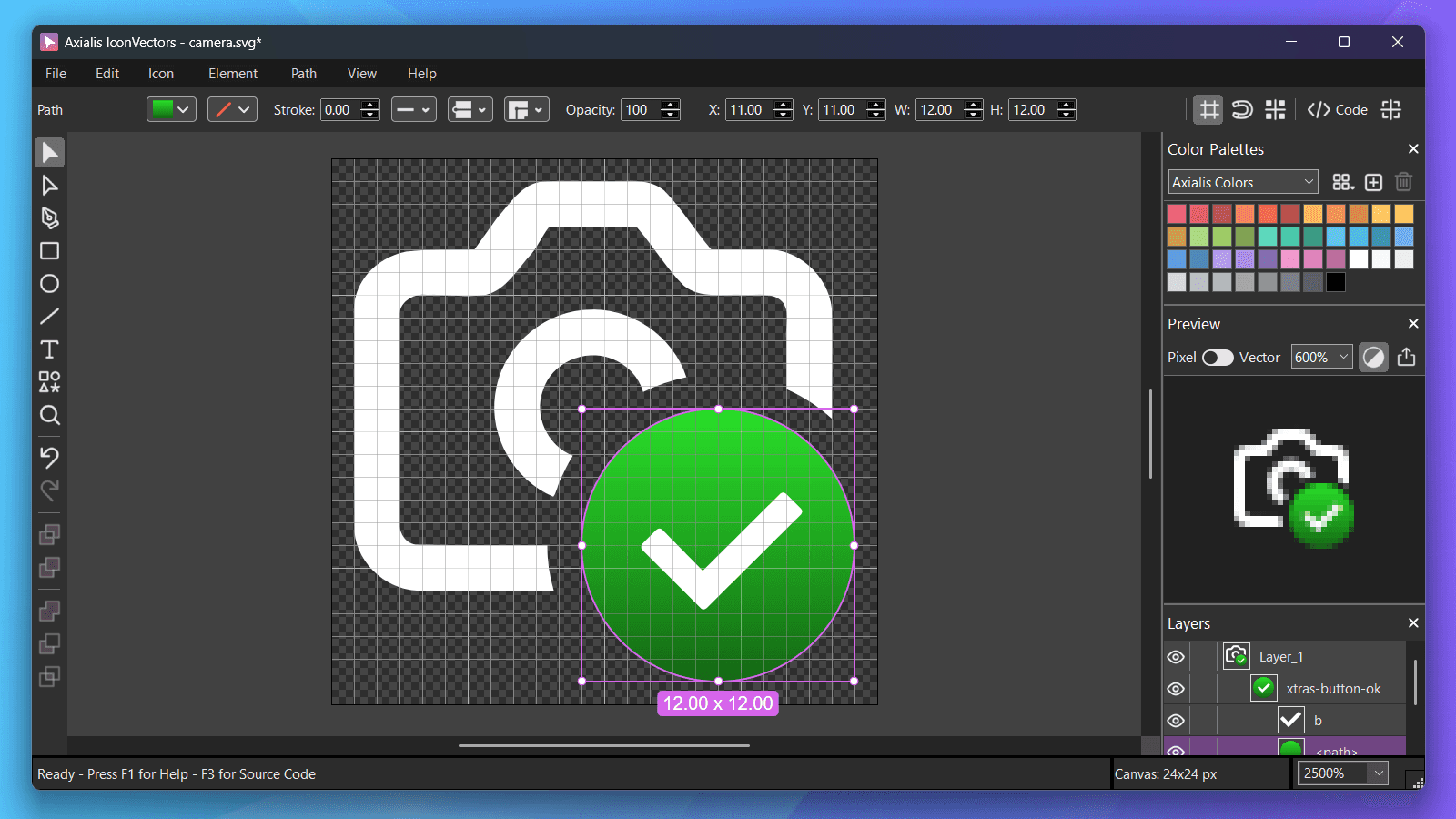The width and height of the screenshot is (1456, 819).
Task: Select the Zoom magnifier tool
Action: coord(50,416)
